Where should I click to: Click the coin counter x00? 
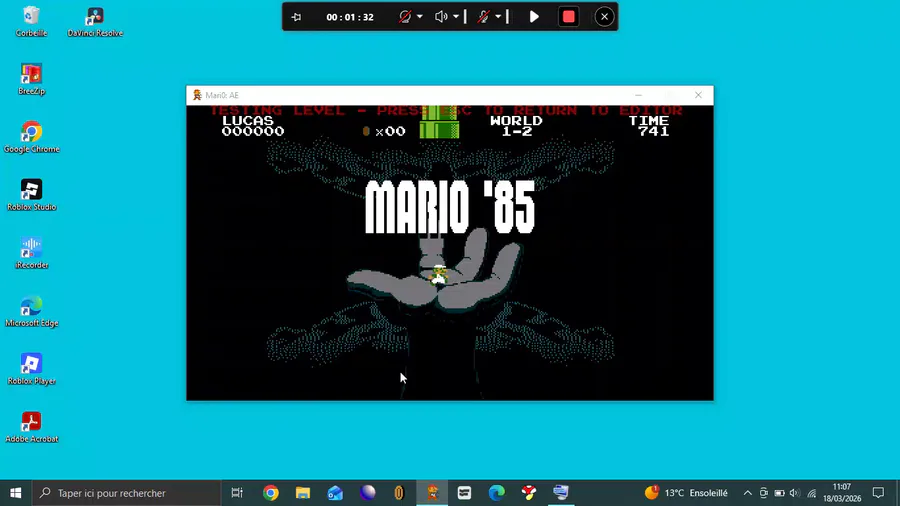click(x=384, y=131)
